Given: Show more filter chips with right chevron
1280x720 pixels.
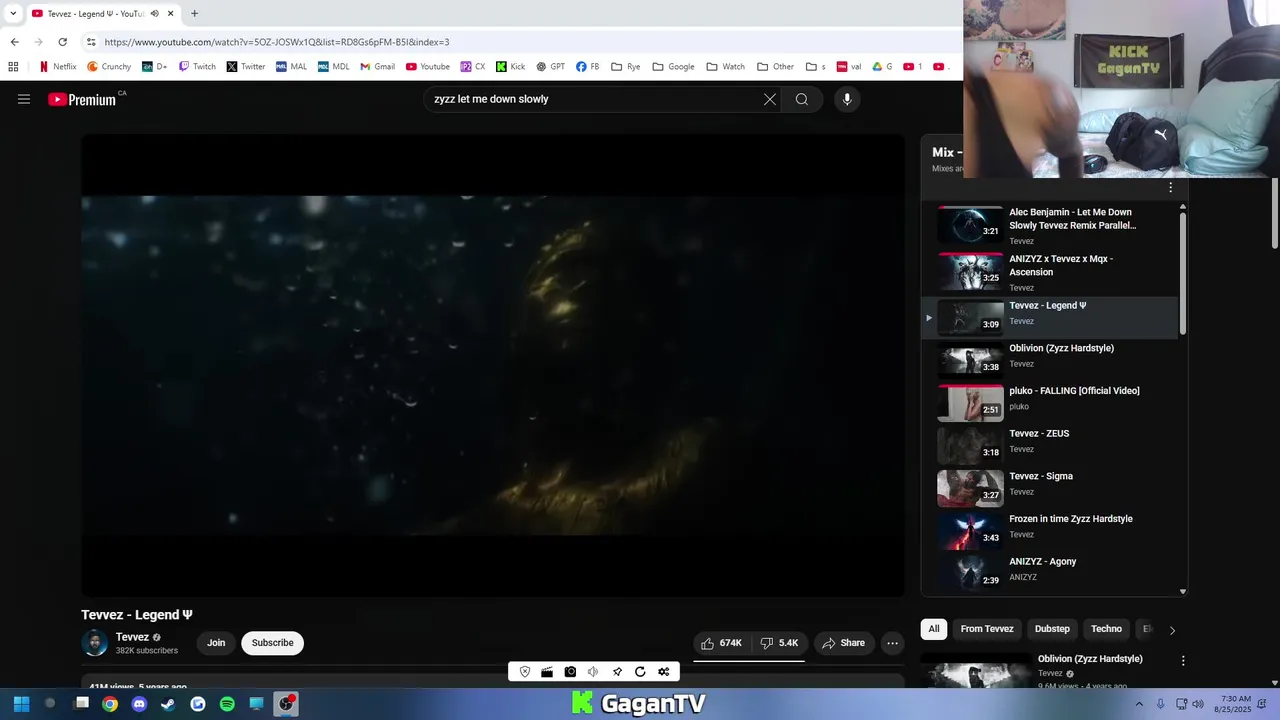Looking at the screenshot, I should point(1172,630).
